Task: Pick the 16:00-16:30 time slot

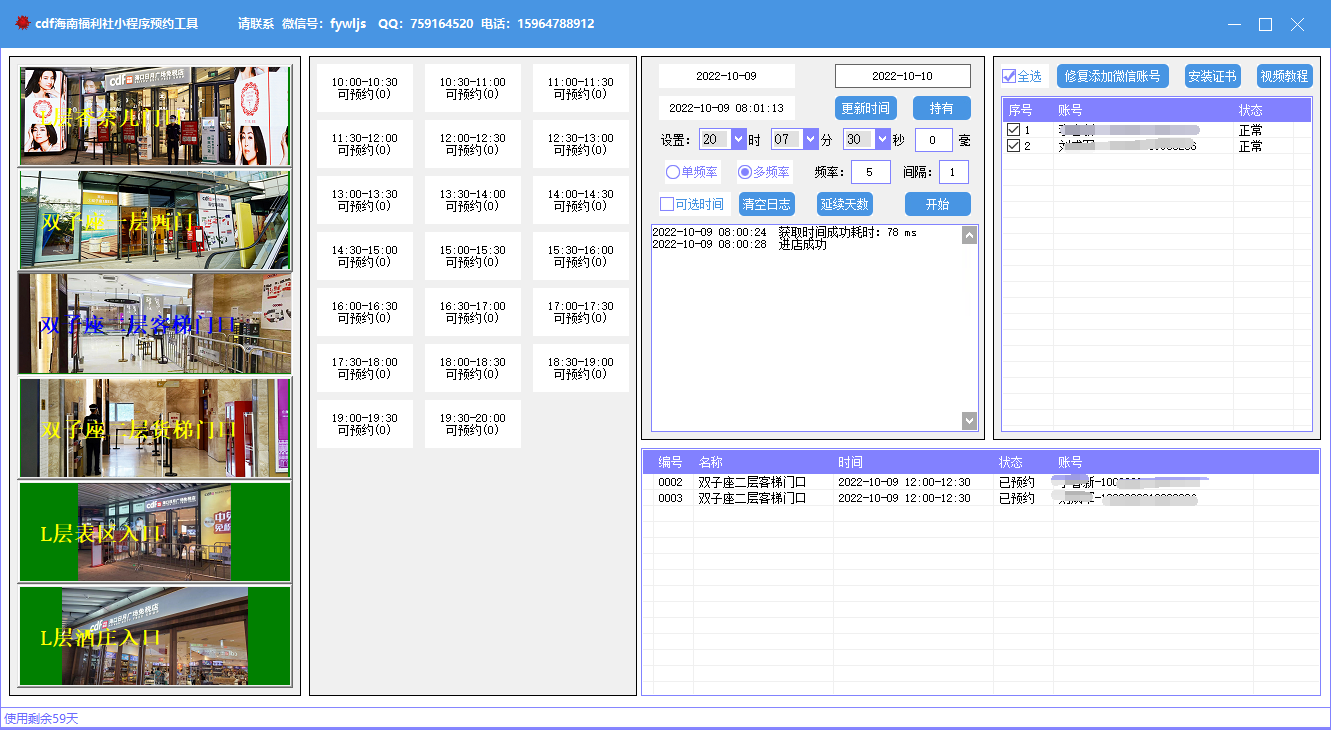Action: pos(365,312)
